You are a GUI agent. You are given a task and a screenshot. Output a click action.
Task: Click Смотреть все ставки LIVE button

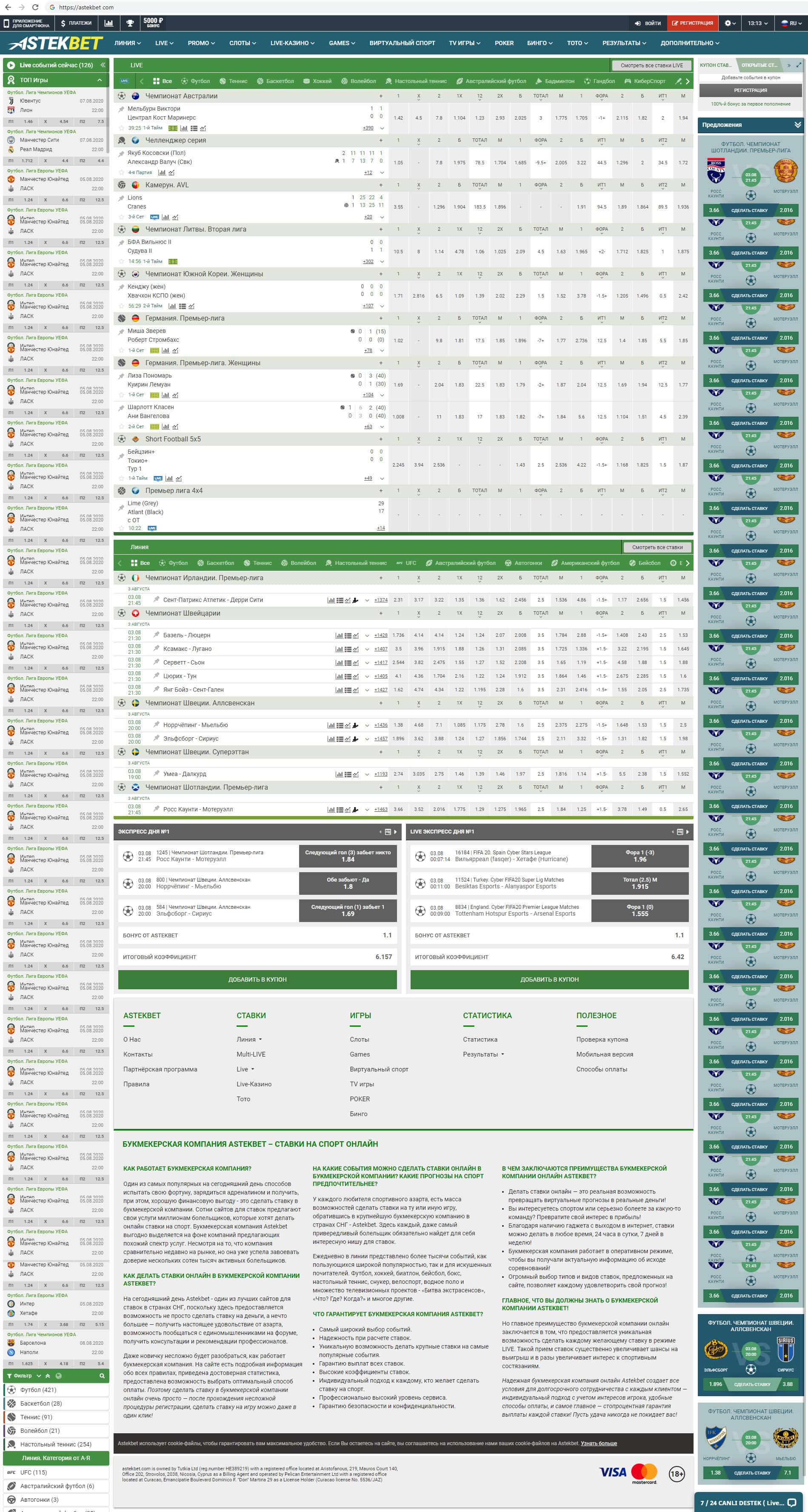(x=651, y=65)
